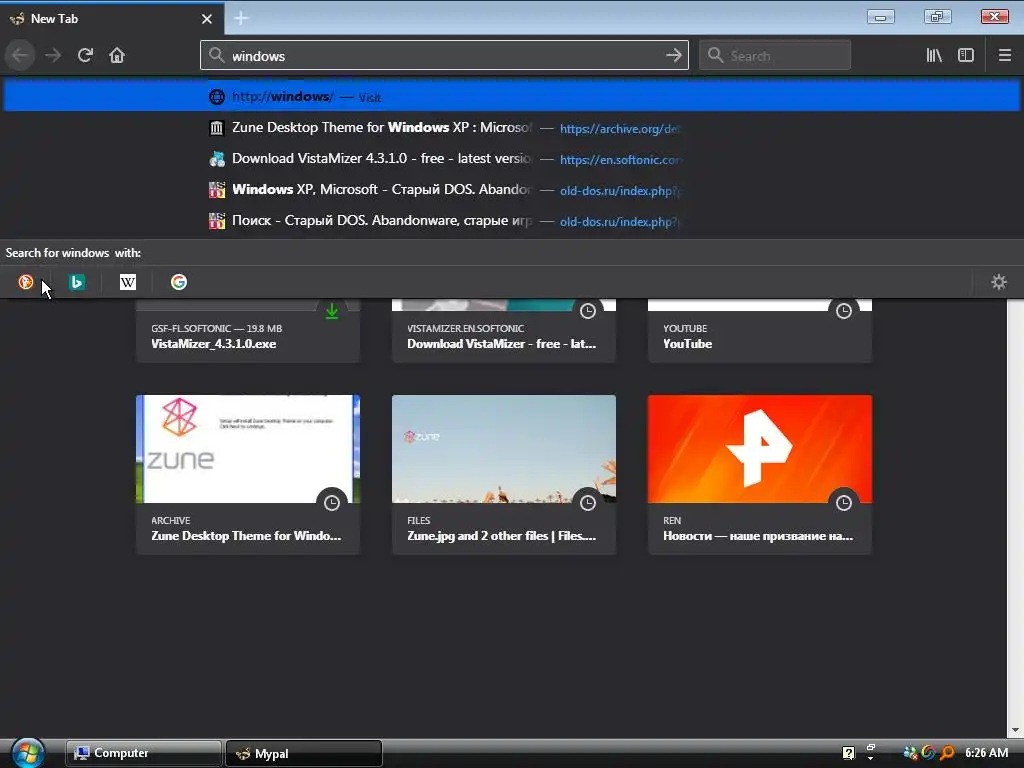This screenshot has width=1024, height=768.
Task: Search with Google engine icon
Action: tap(179, 281)
